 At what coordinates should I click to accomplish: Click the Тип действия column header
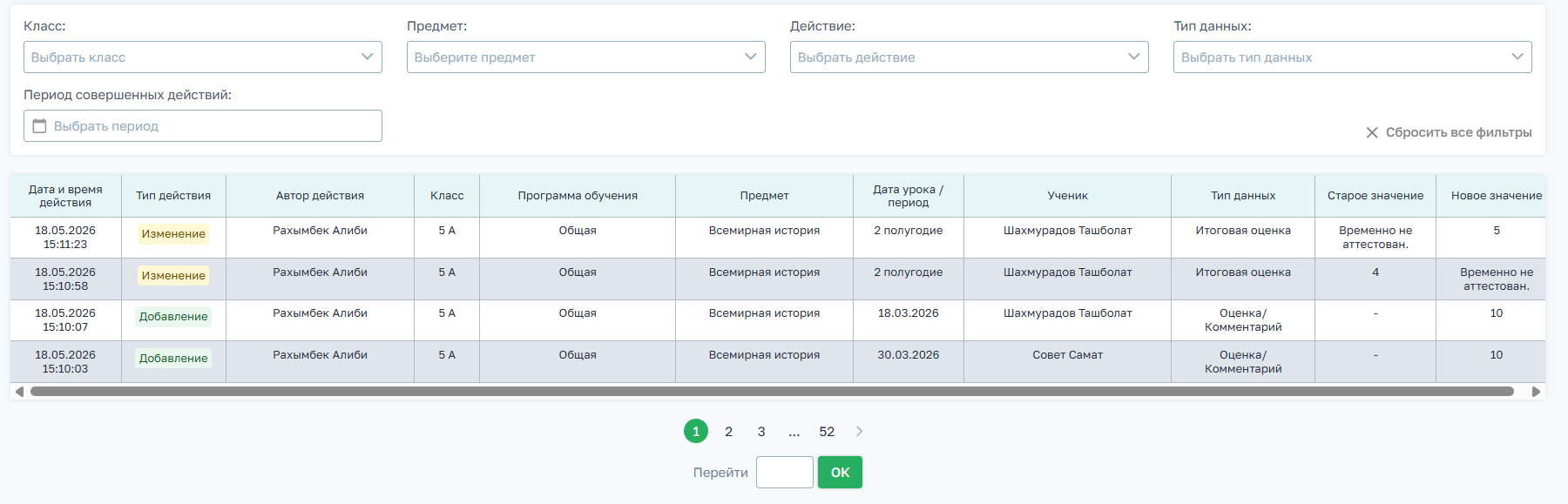tap(173, 196)
